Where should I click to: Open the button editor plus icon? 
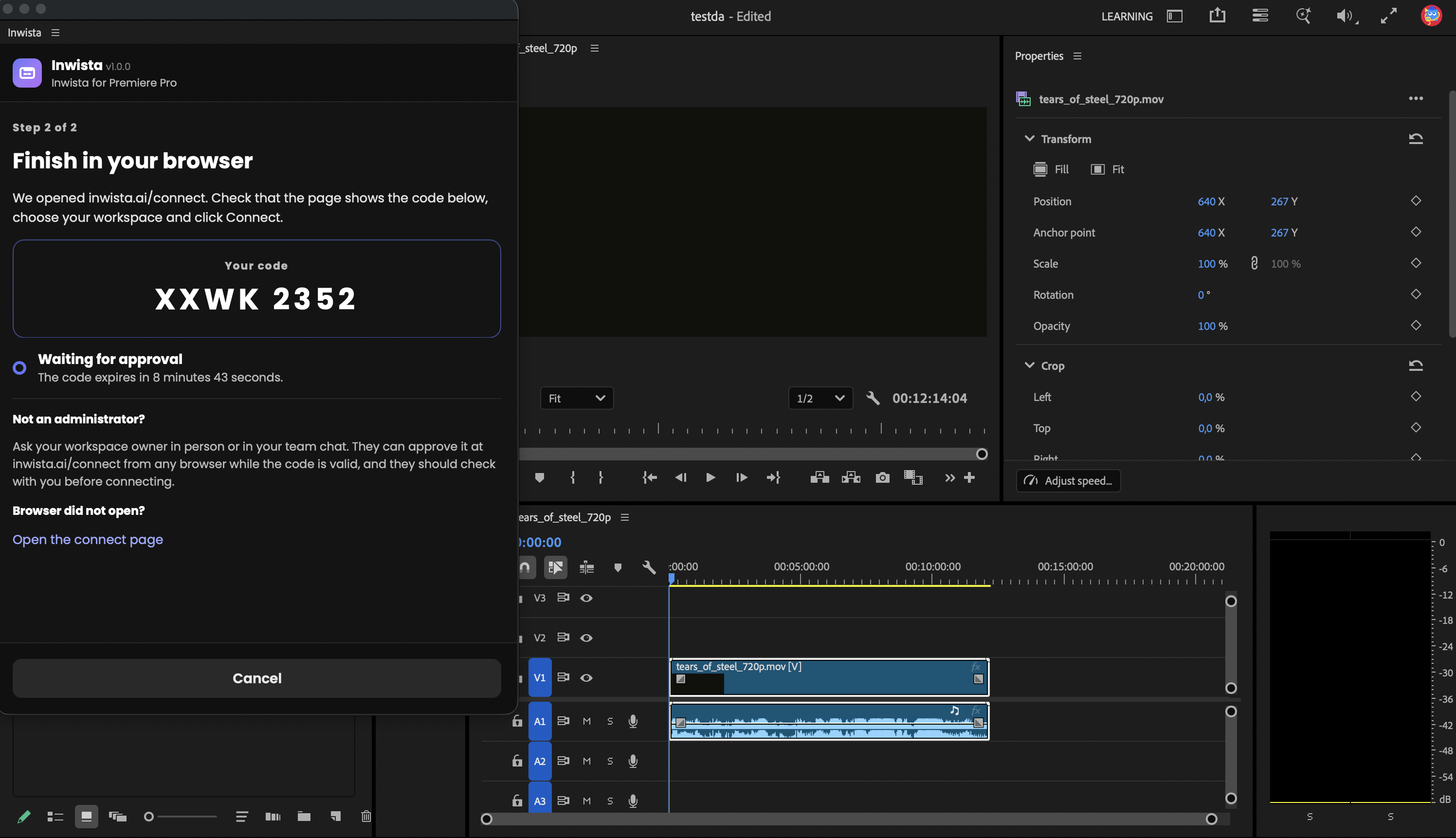coord(969,478)
